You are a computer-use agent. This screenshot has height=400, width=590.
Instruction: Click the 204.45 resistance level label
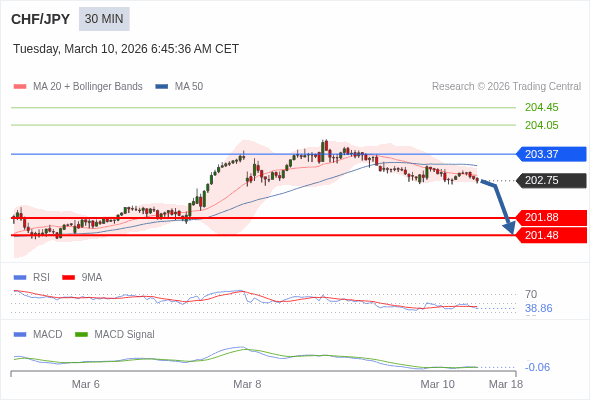541,108
